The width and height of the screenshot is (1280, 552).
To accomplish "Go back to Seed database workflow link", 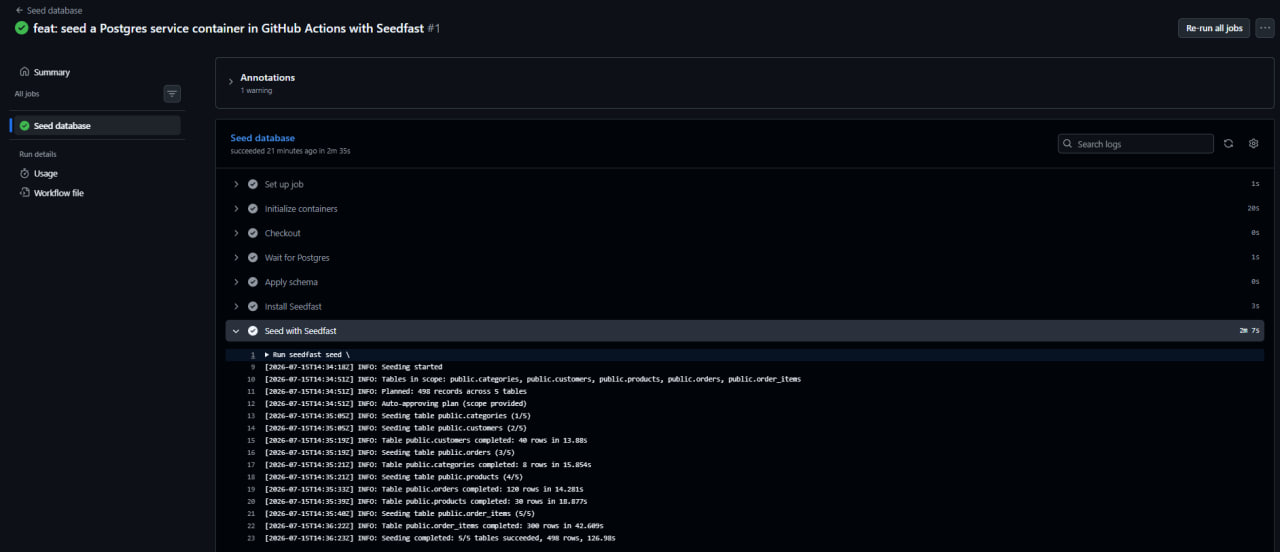I will (x=49, y=10).
